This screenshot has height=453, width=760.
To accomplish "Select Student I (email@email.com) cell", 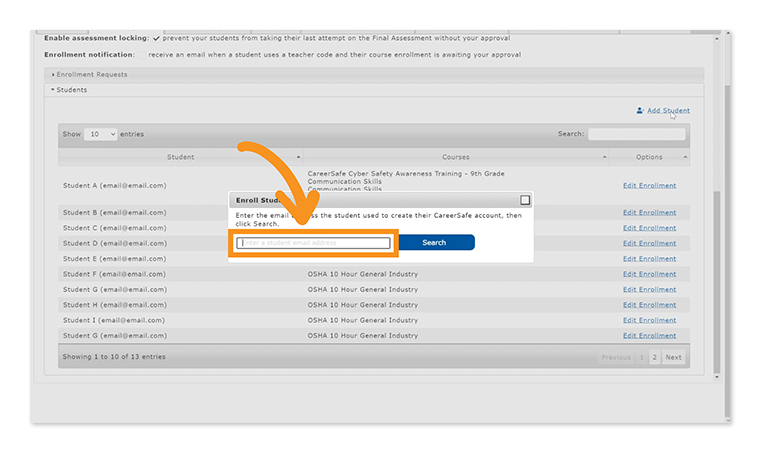I will [x=113, y=320].
